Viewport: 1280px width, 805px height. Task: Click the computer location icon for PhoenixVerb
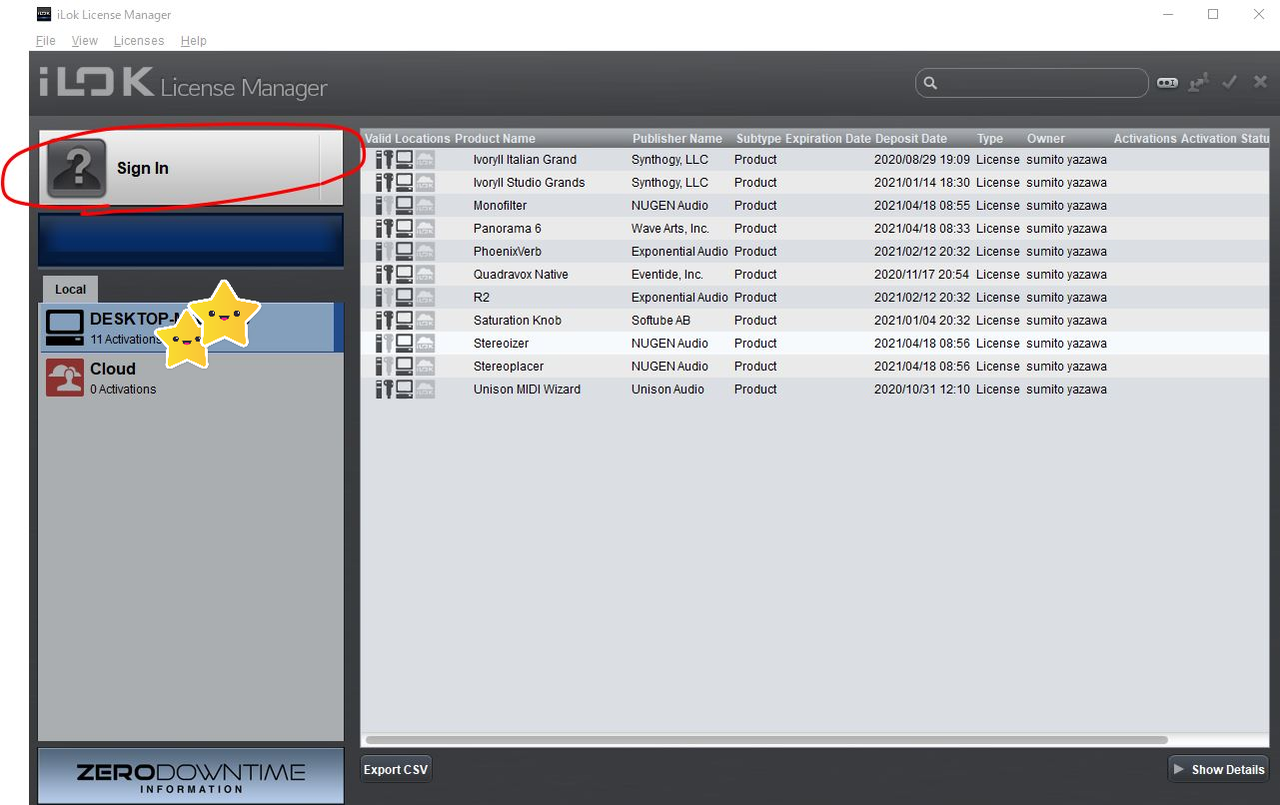point(405,251)
